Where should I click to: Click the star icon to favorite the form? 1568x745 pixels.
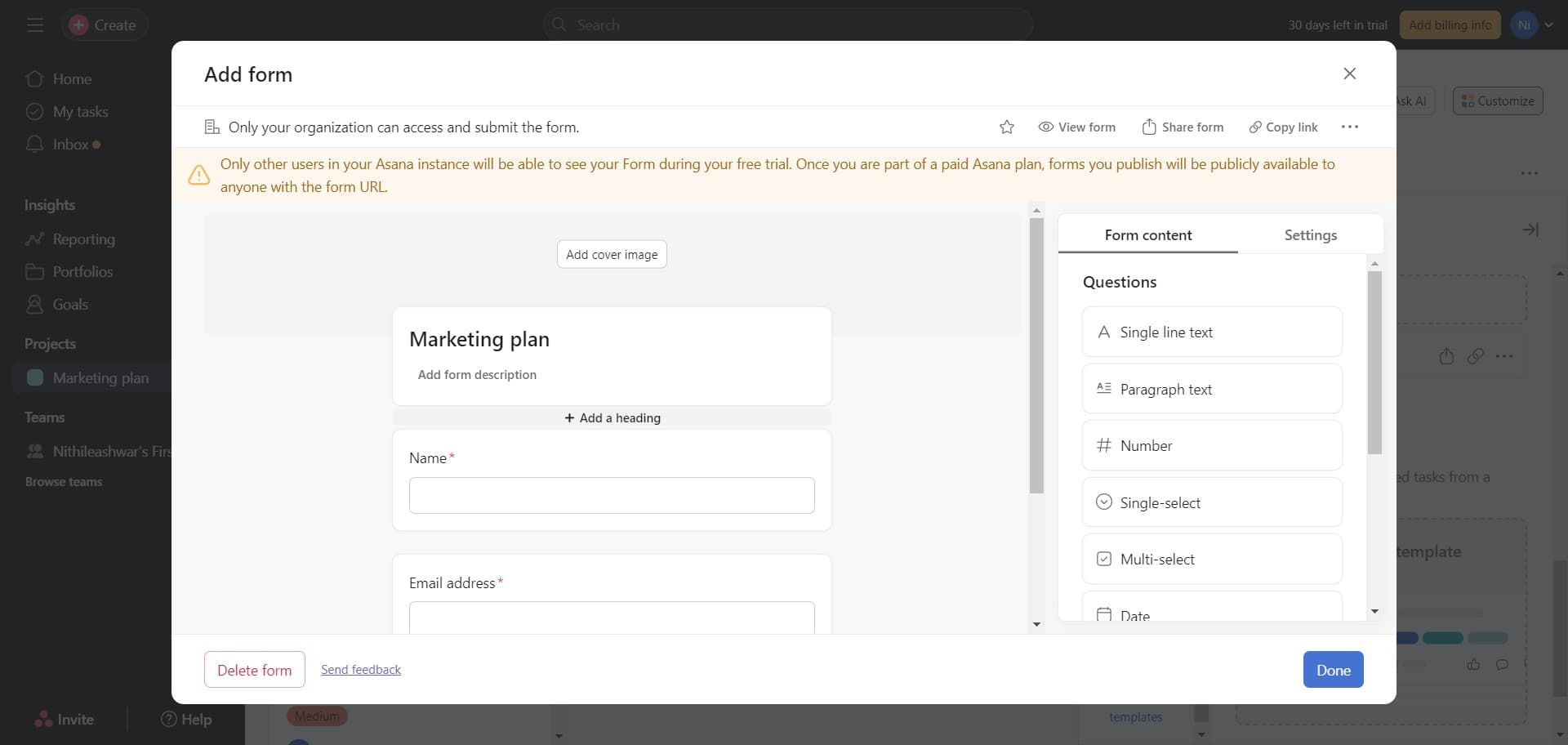pyautogui.click(x=1006, y=127)
